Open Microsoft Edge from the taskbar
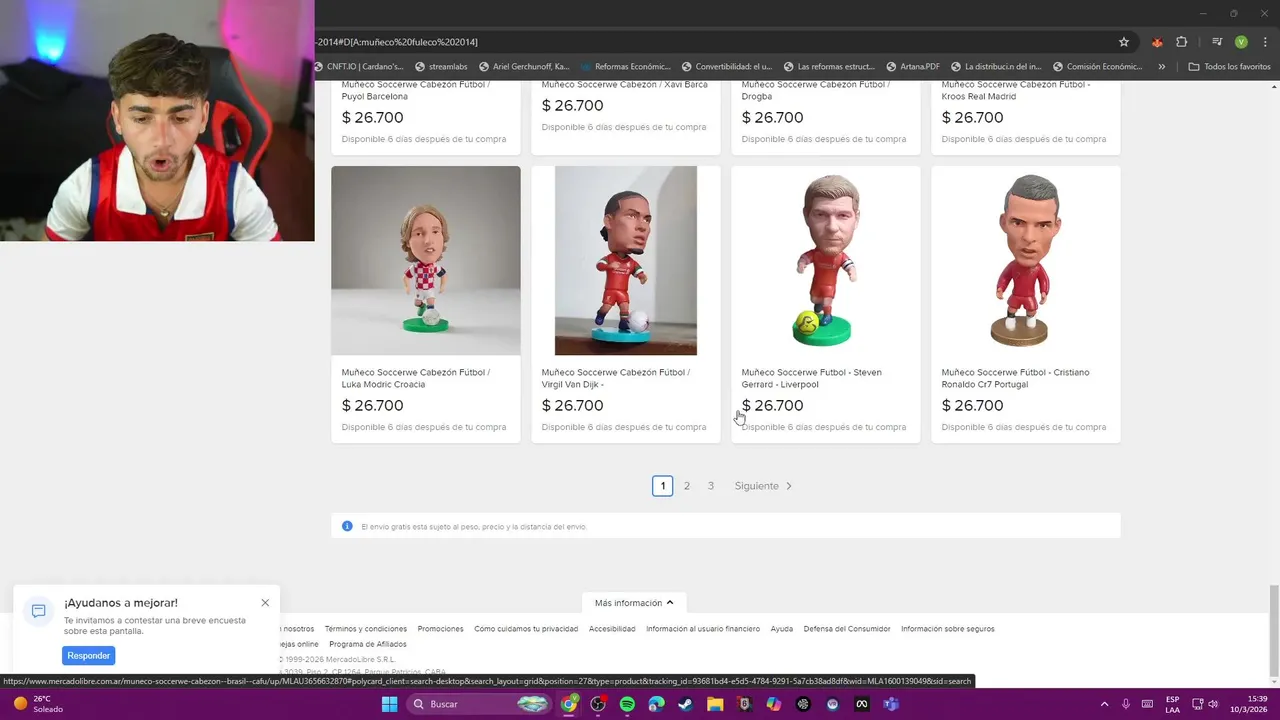This screenshot has height=720, width=1280. pos(656,704)
